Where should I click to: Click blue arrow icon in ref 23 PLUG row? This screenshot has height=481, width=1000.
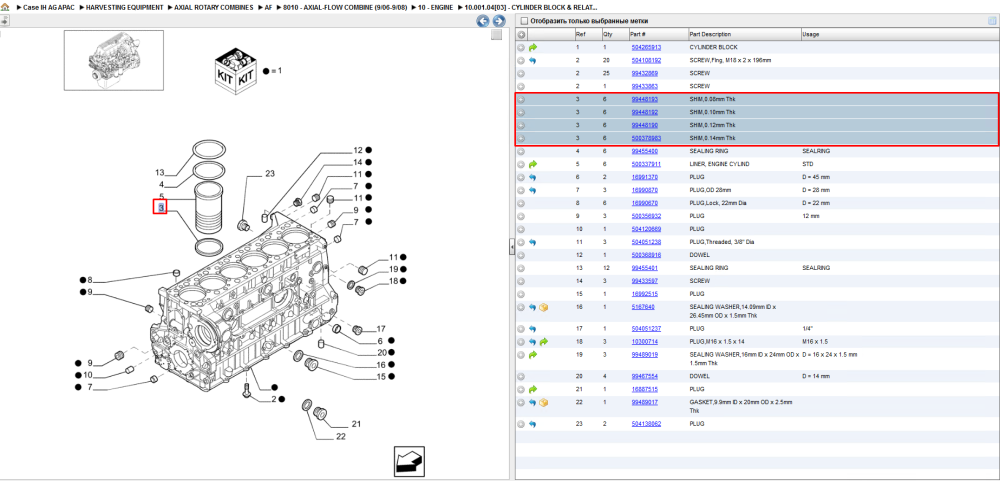(x=533, y=424)
